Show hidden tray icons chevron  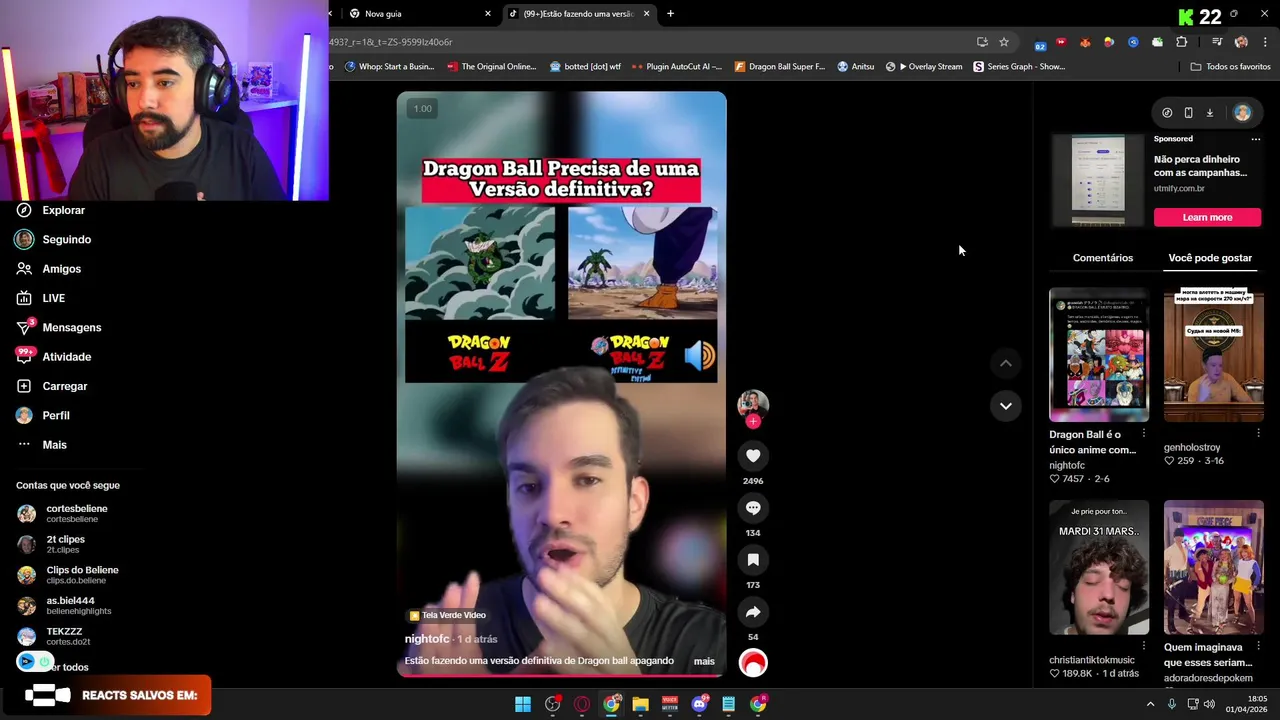click(1150, 704)
